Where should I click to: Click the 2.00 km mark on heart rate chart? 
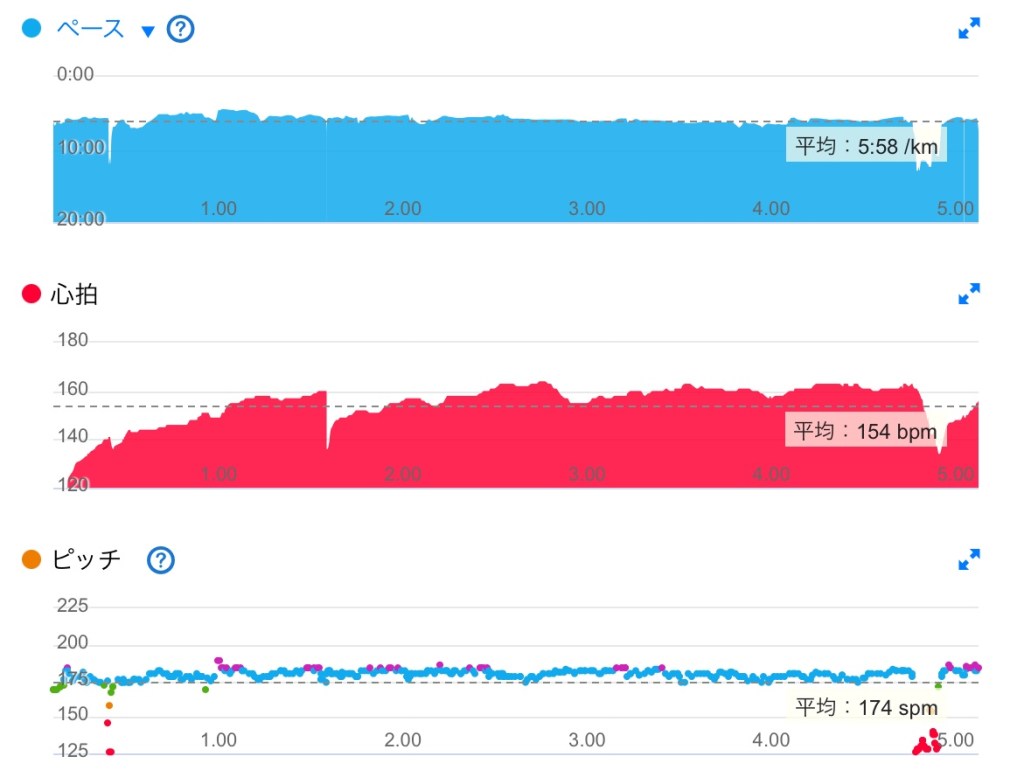click(402, 474)
